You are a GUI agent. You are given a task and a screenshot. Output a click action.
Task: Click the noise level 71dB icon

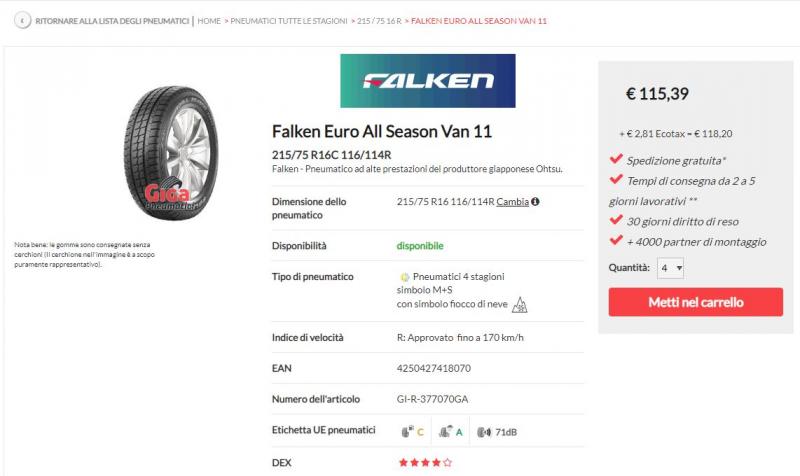[x=484, y=432]
